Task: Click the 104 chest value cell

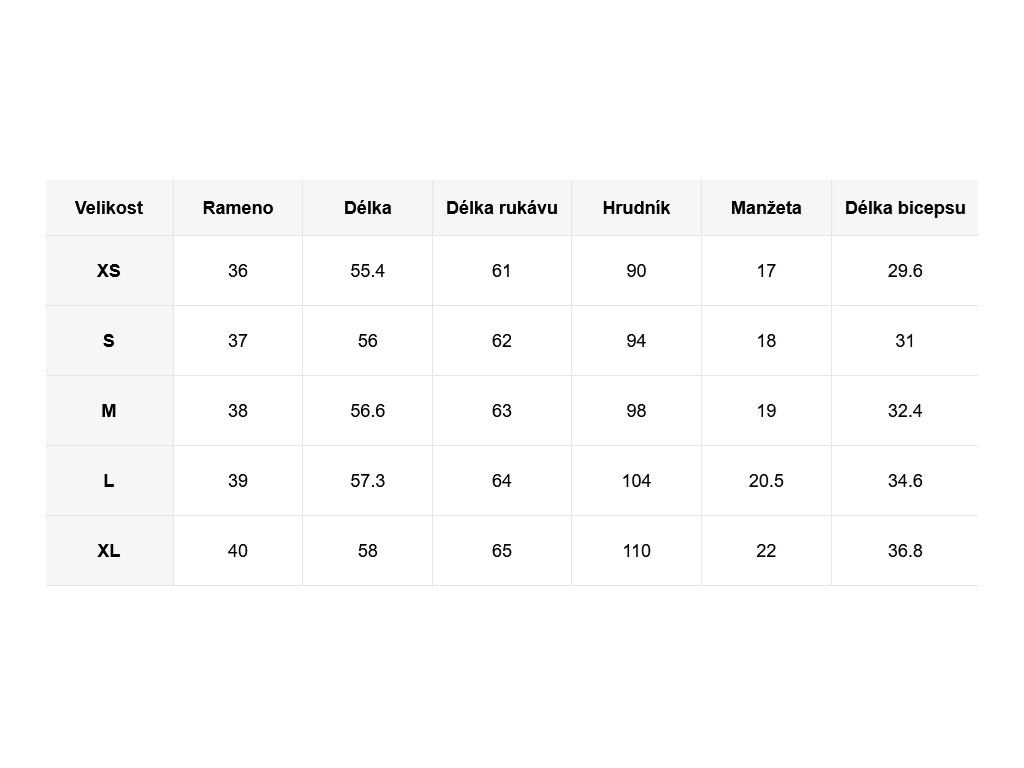Action: [x=636, y=481]
